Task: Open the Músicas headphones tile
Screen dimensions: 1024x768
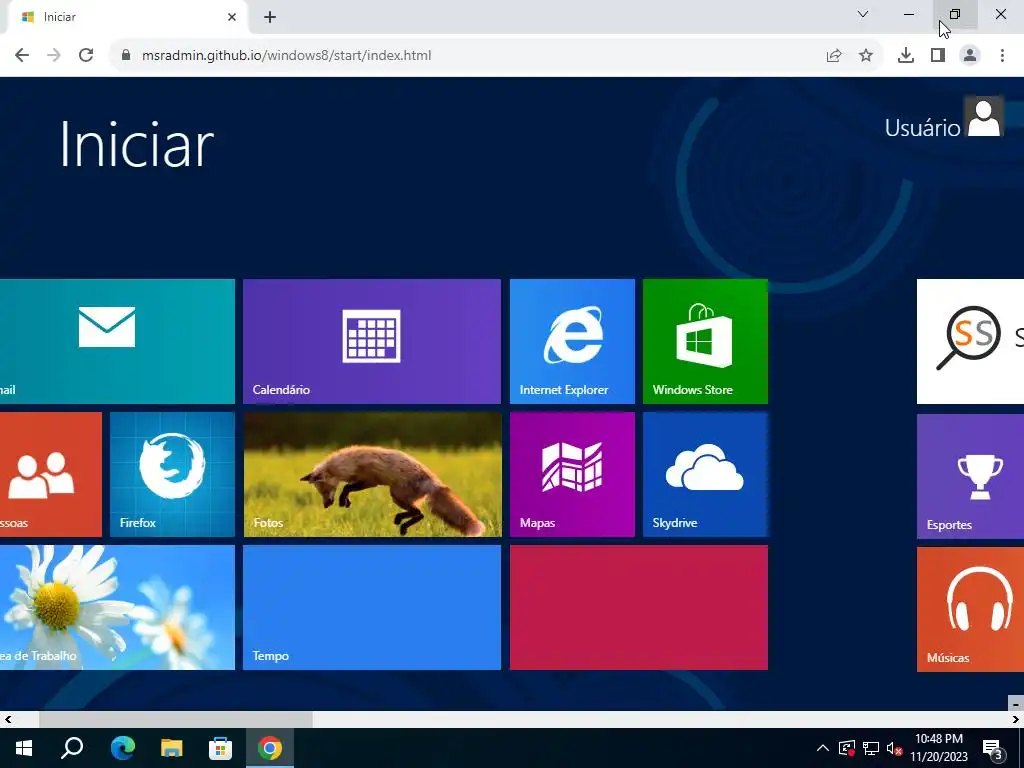Action: click(970, 610)
